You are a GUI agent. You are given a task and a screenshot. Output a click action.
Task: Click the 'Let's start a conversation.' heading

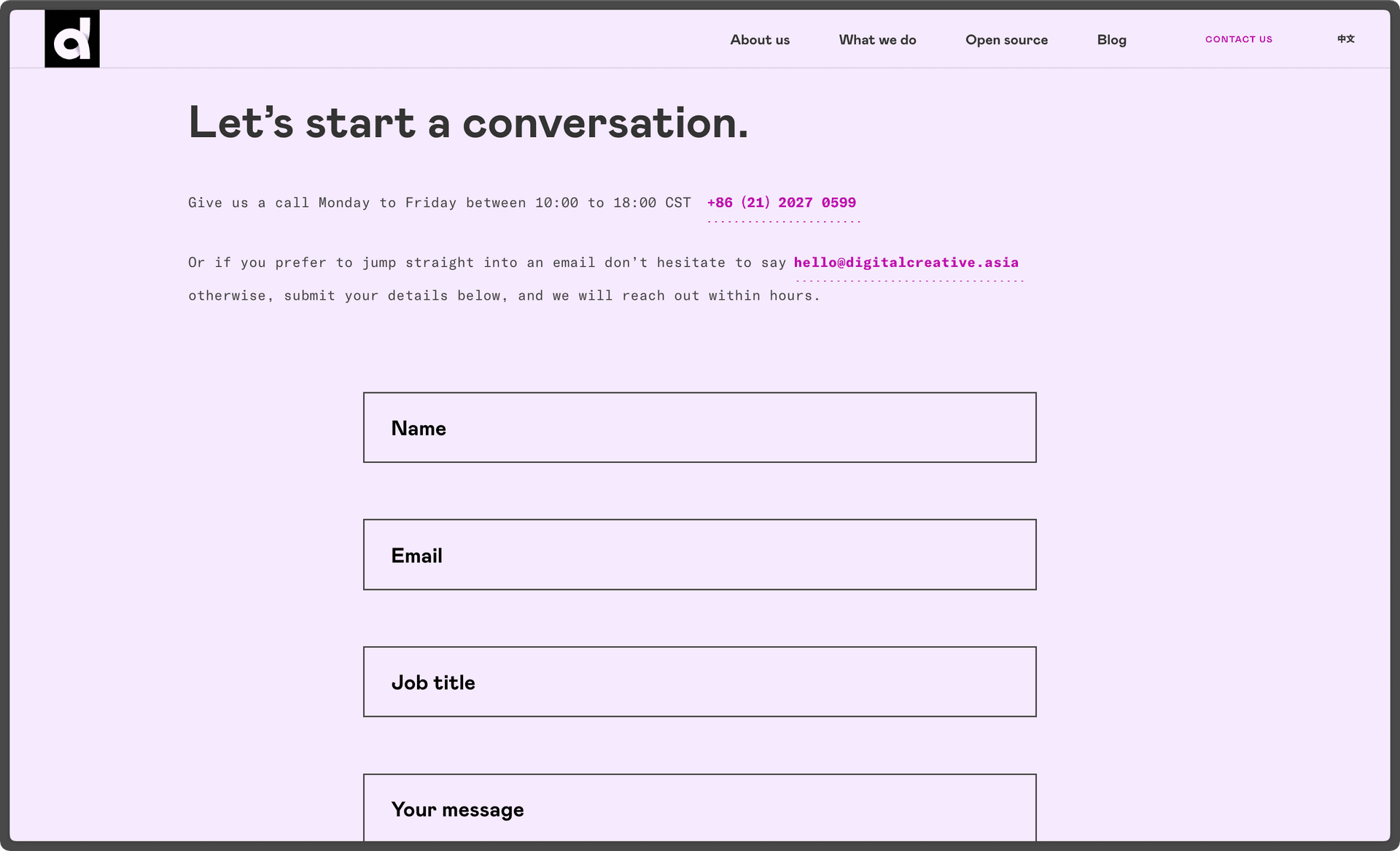coord(468,123)
